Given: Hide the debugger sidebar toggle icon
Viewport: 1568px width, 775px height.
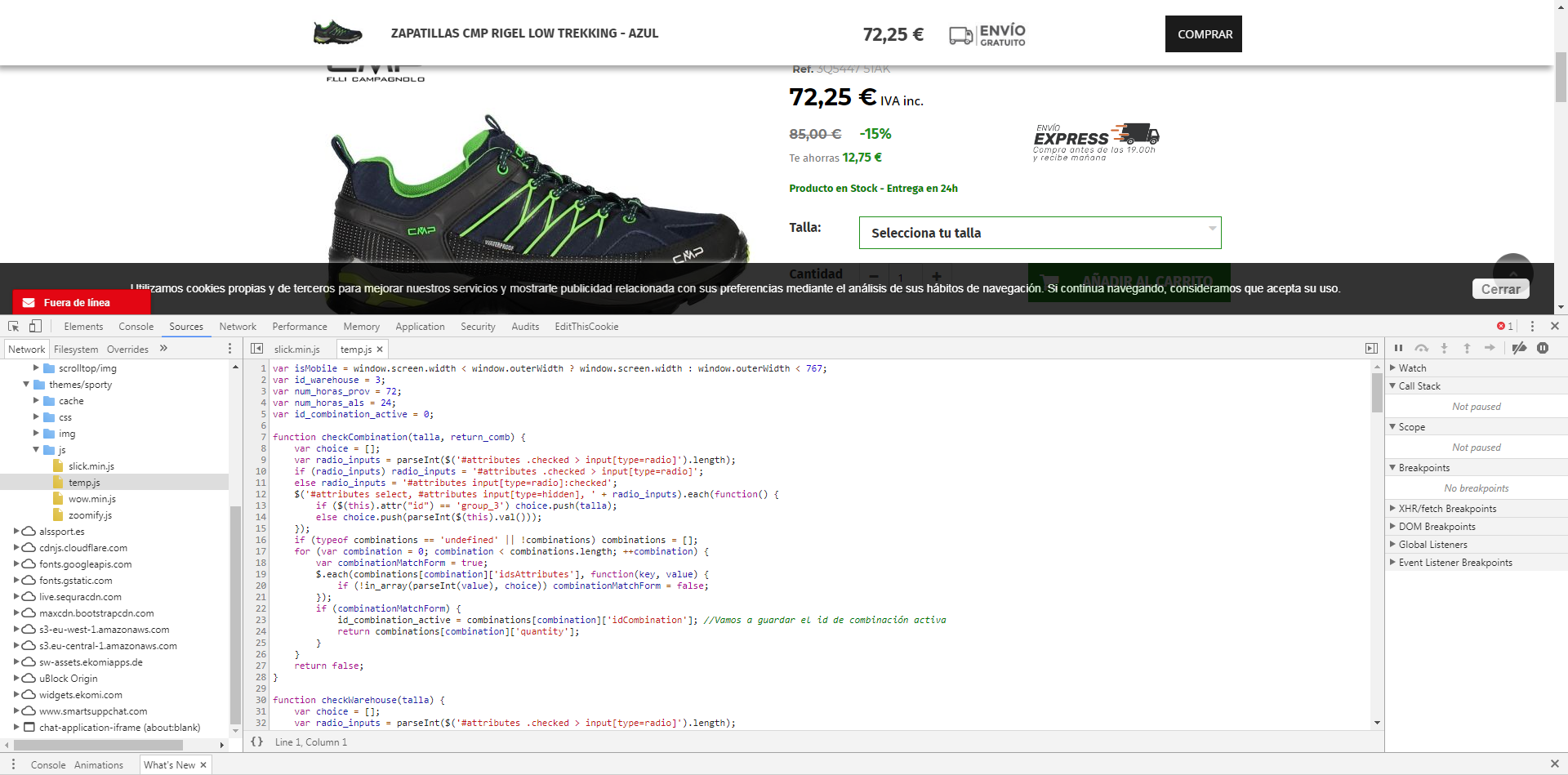Looking at the screenshot, I should click(x=1371, y=349).
